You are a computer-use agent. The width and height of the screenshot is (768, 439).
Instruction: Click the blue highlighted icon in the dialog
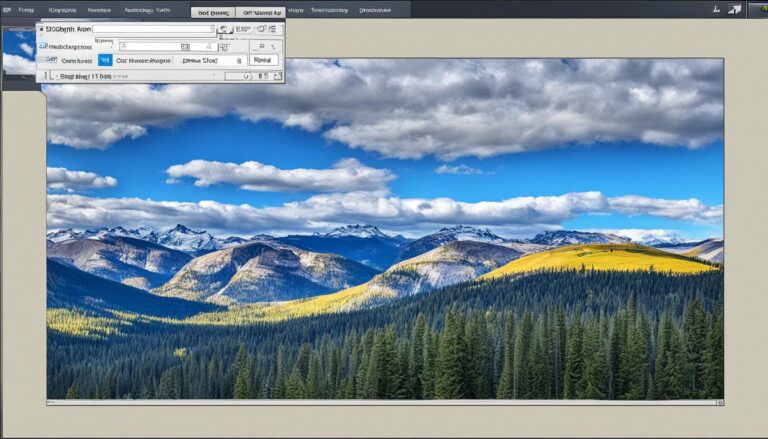tap(105, 60)
